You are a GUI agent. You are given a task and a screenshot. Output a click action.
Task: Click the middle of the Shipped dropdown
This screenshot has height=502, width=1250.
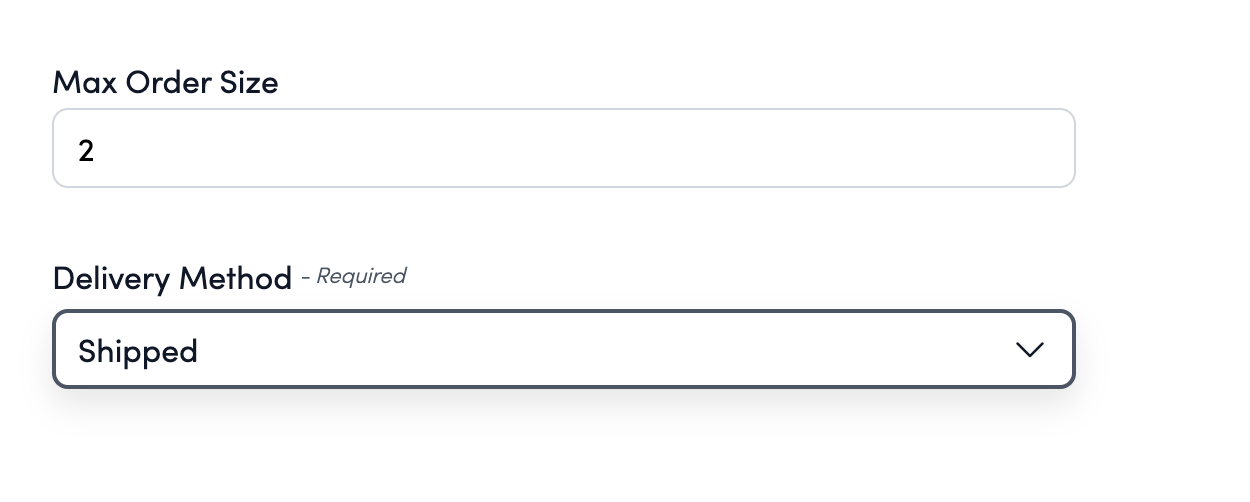coord(563,350)
